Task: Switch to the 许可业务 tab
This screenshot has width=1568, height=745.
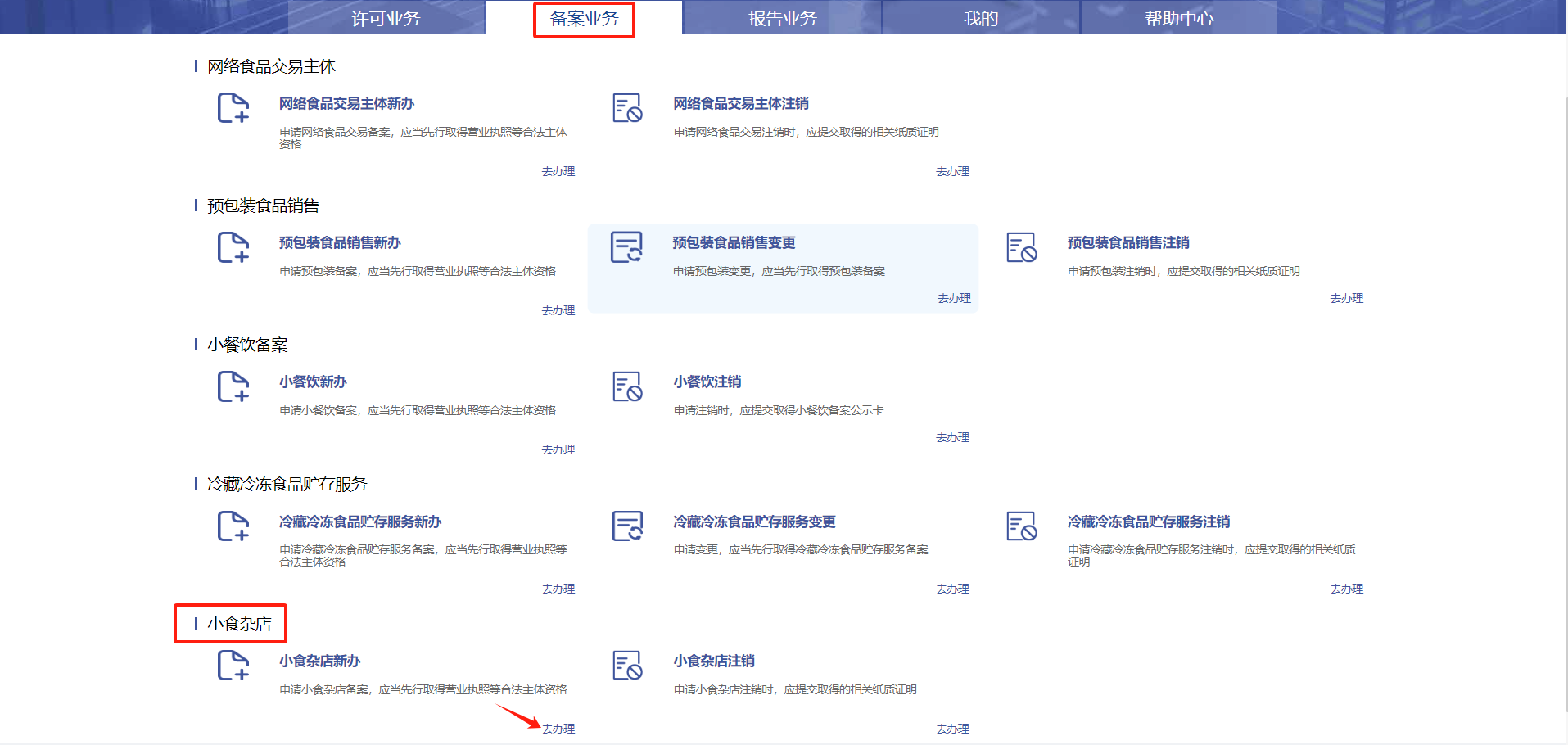Action: [386, 18]
